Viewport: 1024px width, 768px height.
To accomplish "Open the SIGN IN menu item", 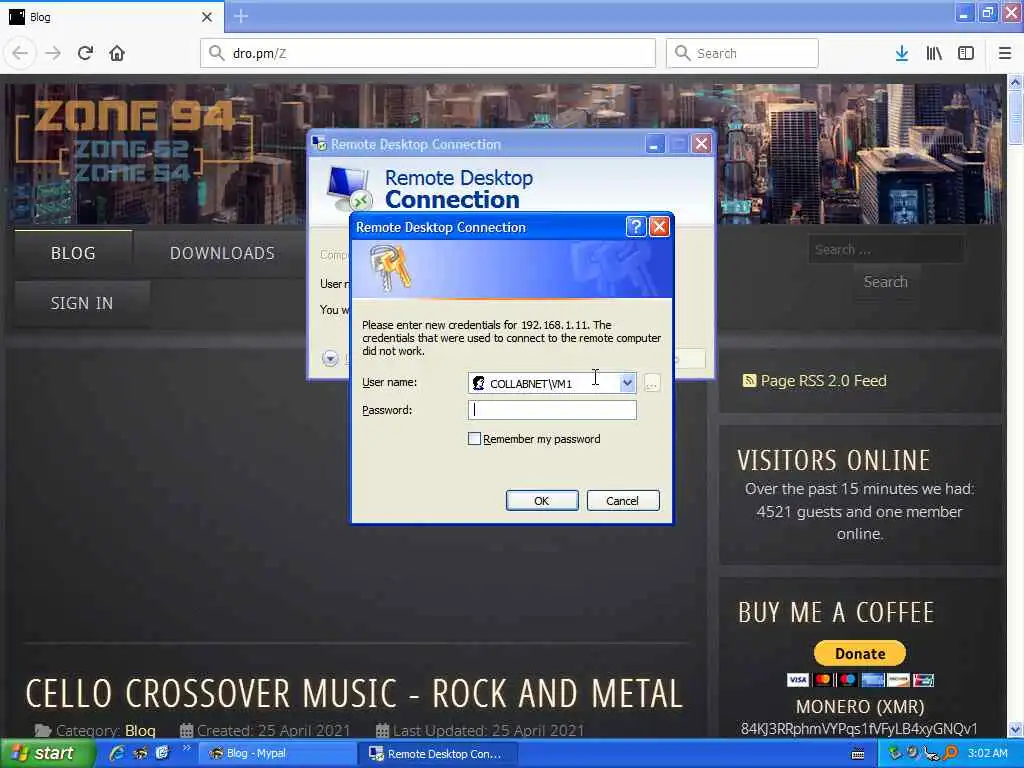I will [x=82, y=303].
